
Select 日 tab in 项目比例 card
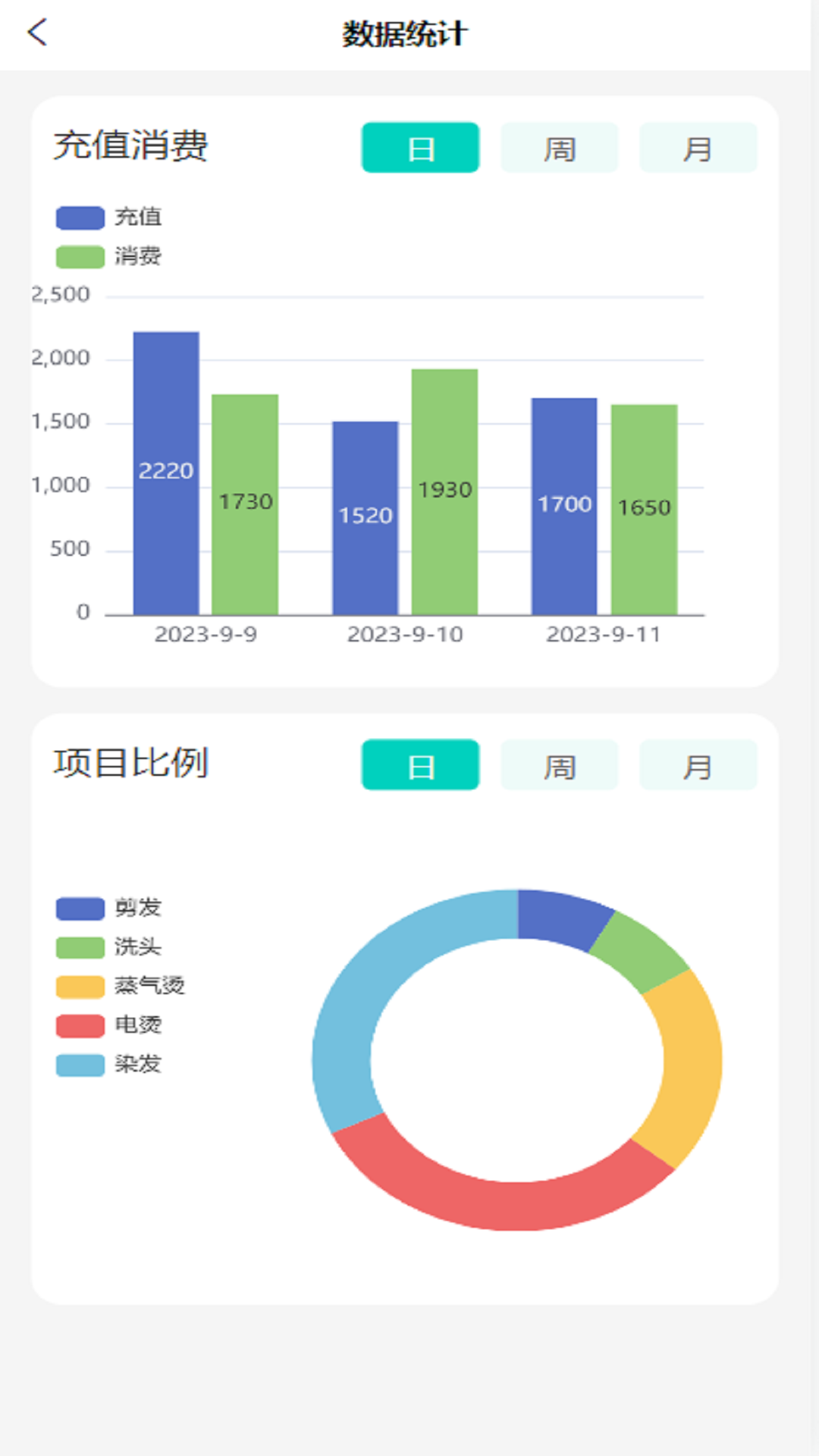pyautogui.click(x=420, y=765)
